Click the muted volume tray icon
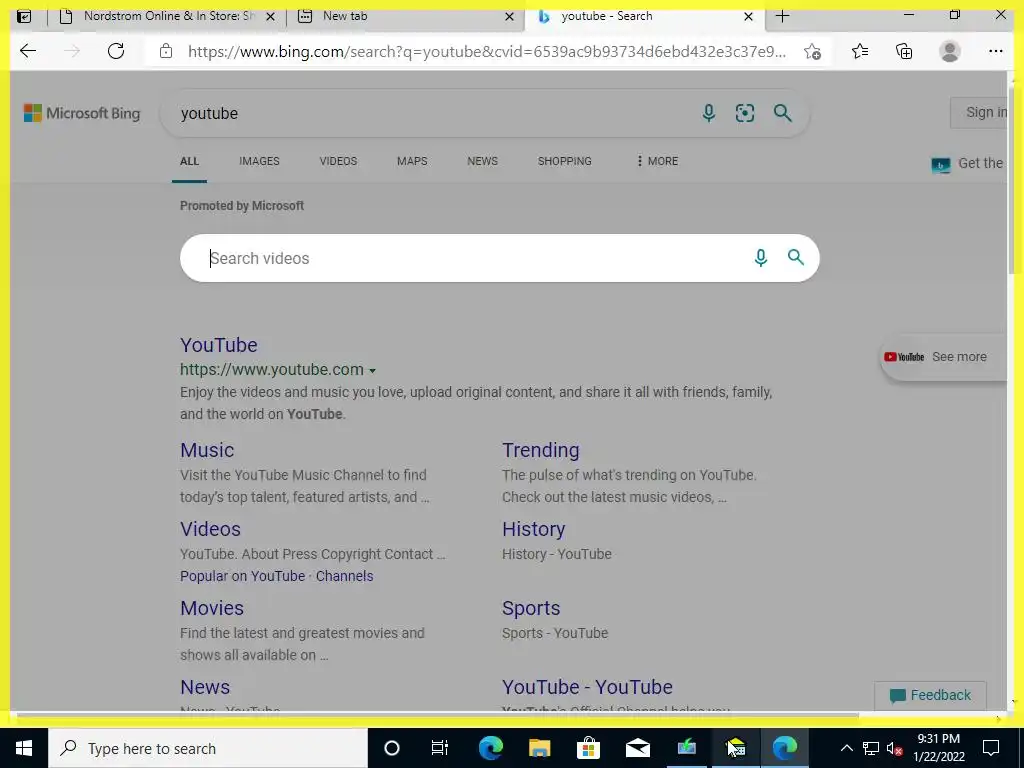Image resolution: width=1024 pixels, height=768 pixels. pyautogui.click(x=895, y=748)
